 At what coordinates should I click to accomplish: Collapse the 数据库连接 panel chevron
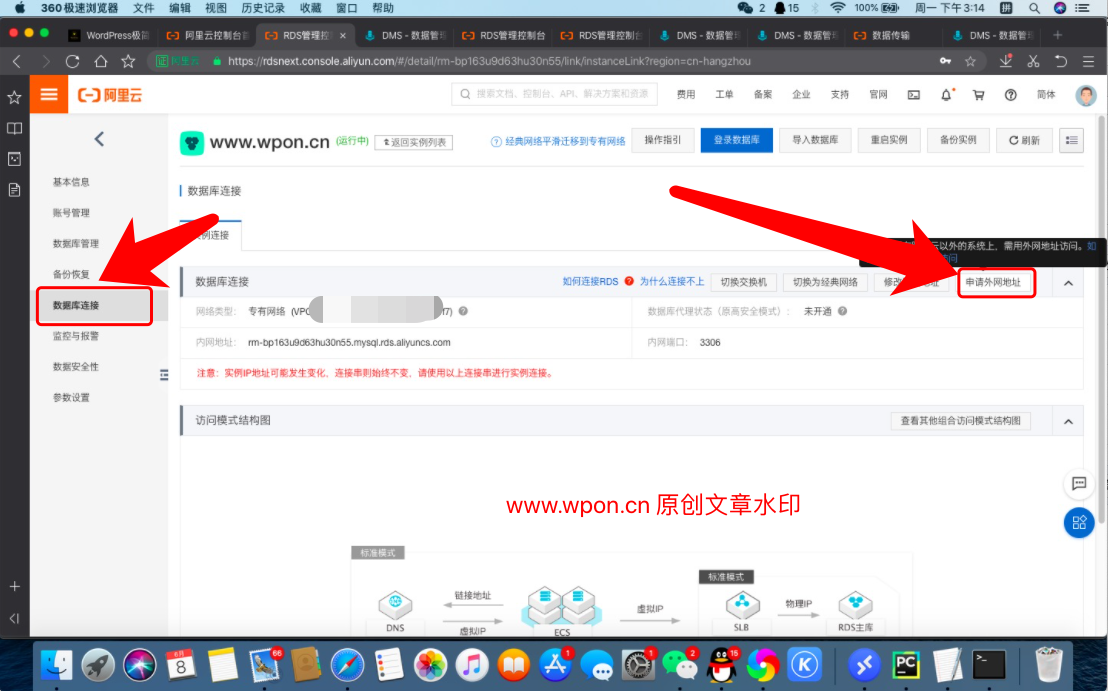tap(1068, 283)
